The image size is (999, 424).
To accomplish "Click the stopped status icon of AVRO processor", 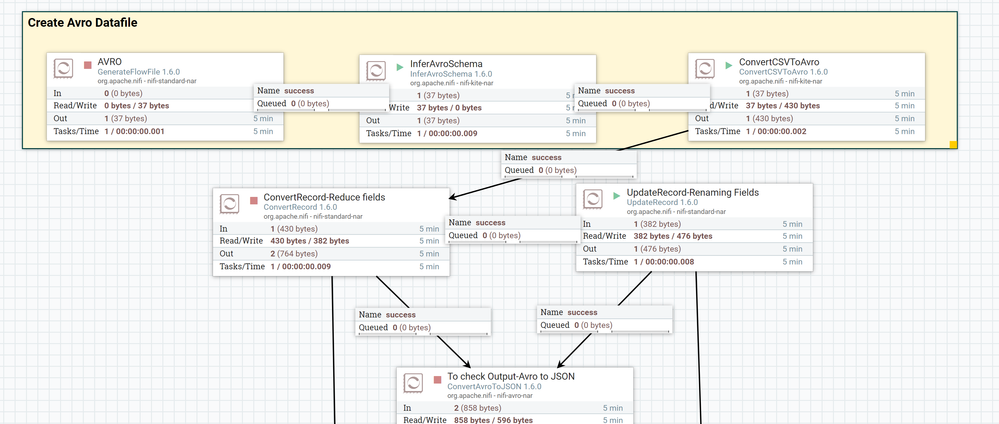I will 88,65.
